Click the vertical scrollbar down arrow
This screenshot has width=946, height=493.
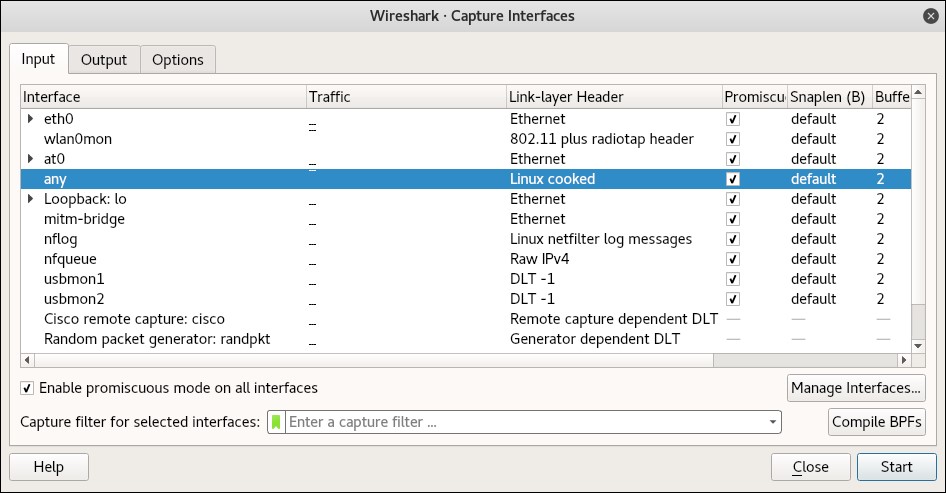pos(918,346)
